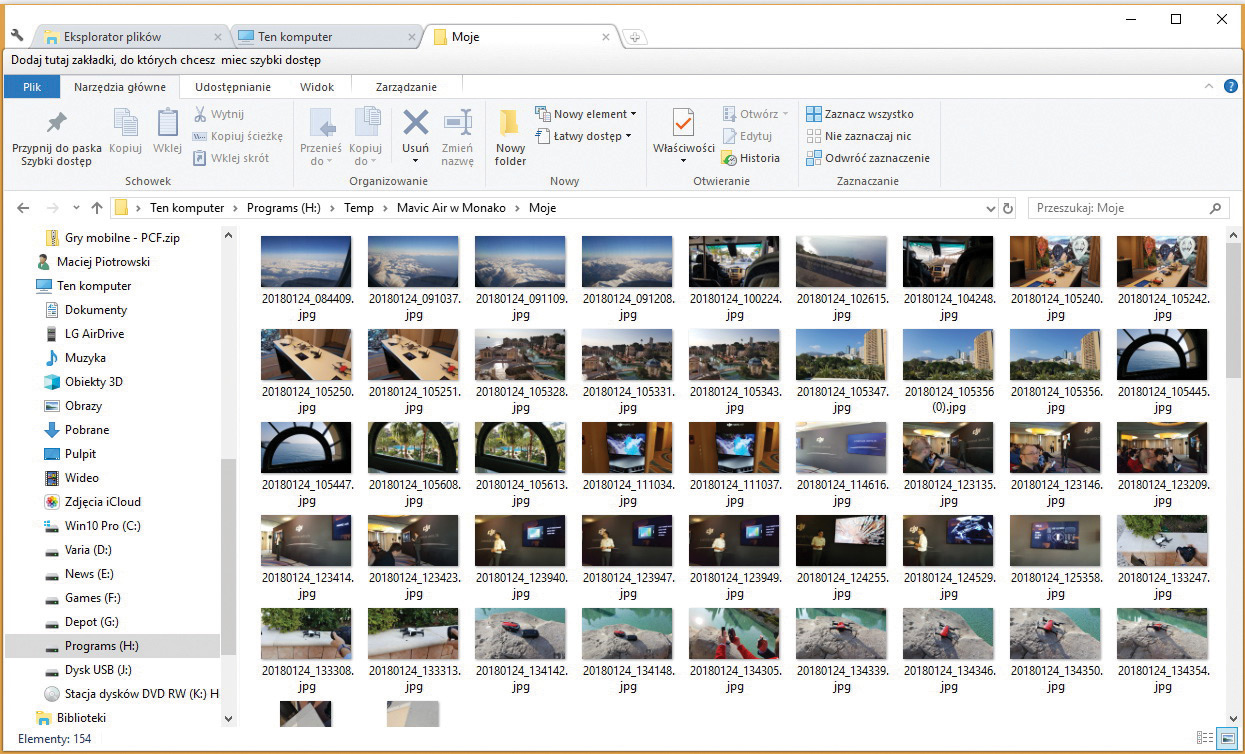This screenshot has height=754, width=1245.
Task: Create a new folder with Nowy folder
Action: 510,137
